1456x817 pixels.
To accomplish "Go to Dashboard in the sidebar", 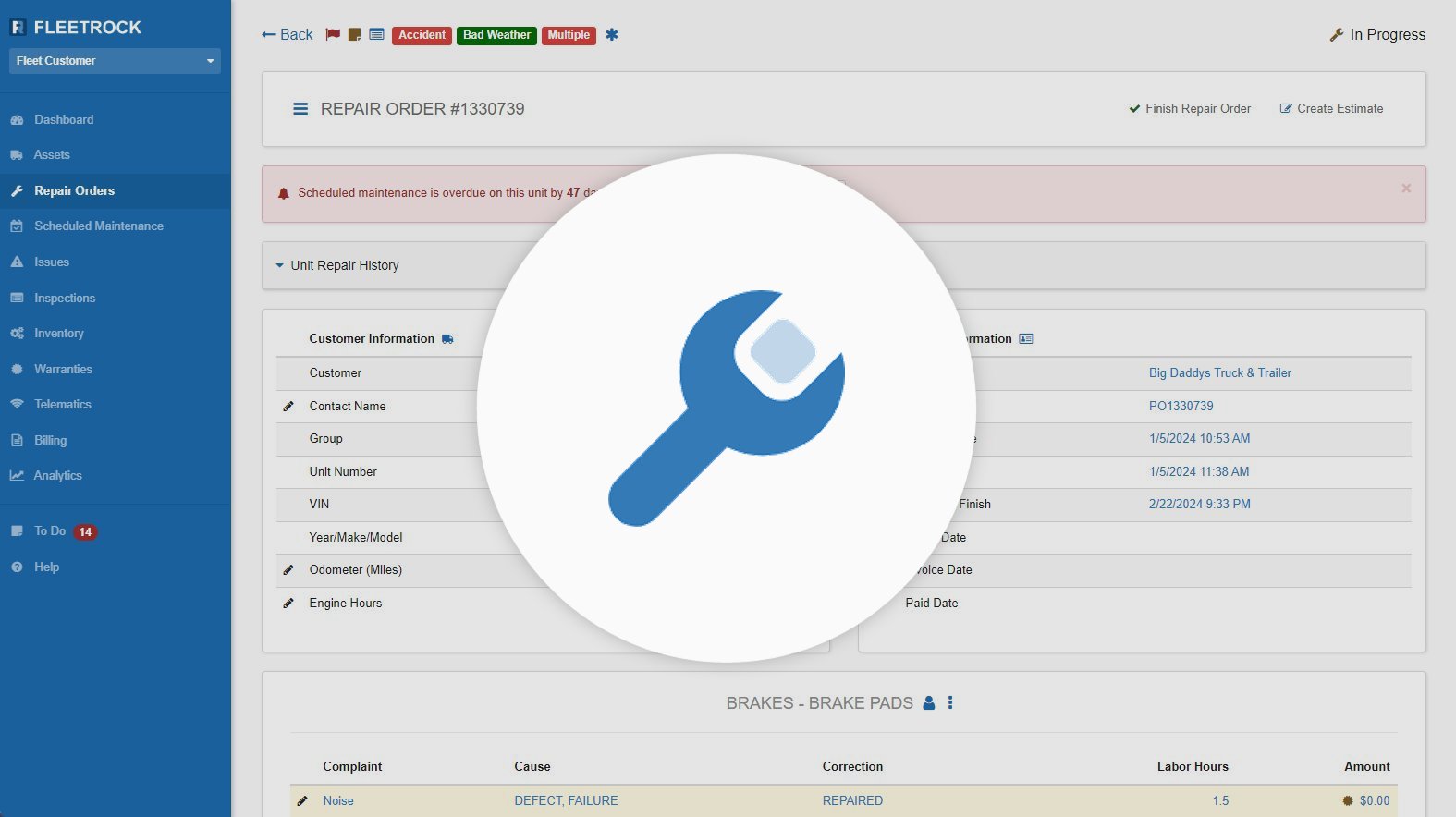I will click(64, 120).
